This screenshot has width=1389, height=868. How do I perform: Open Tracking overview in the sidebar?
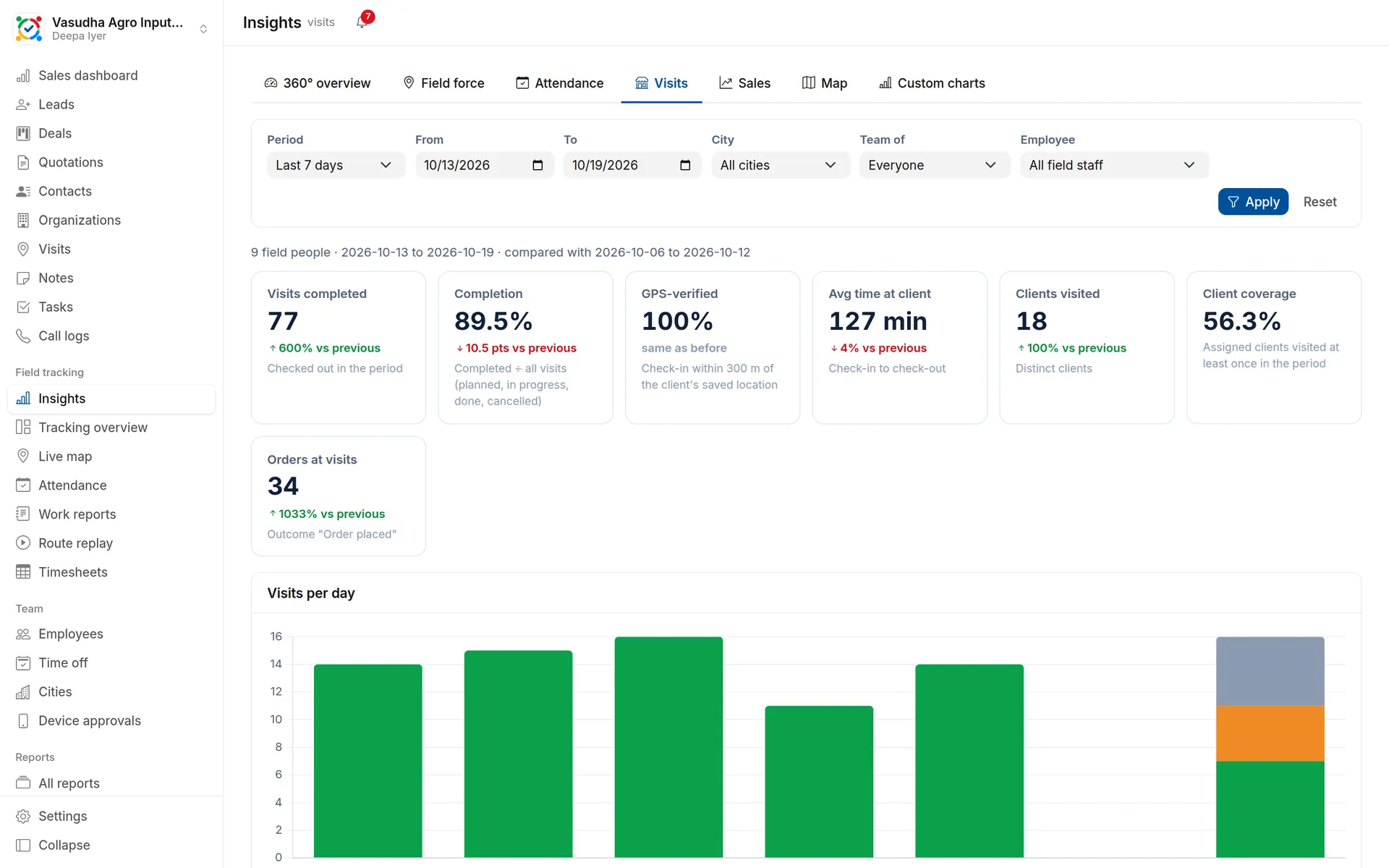pos(111,427)
